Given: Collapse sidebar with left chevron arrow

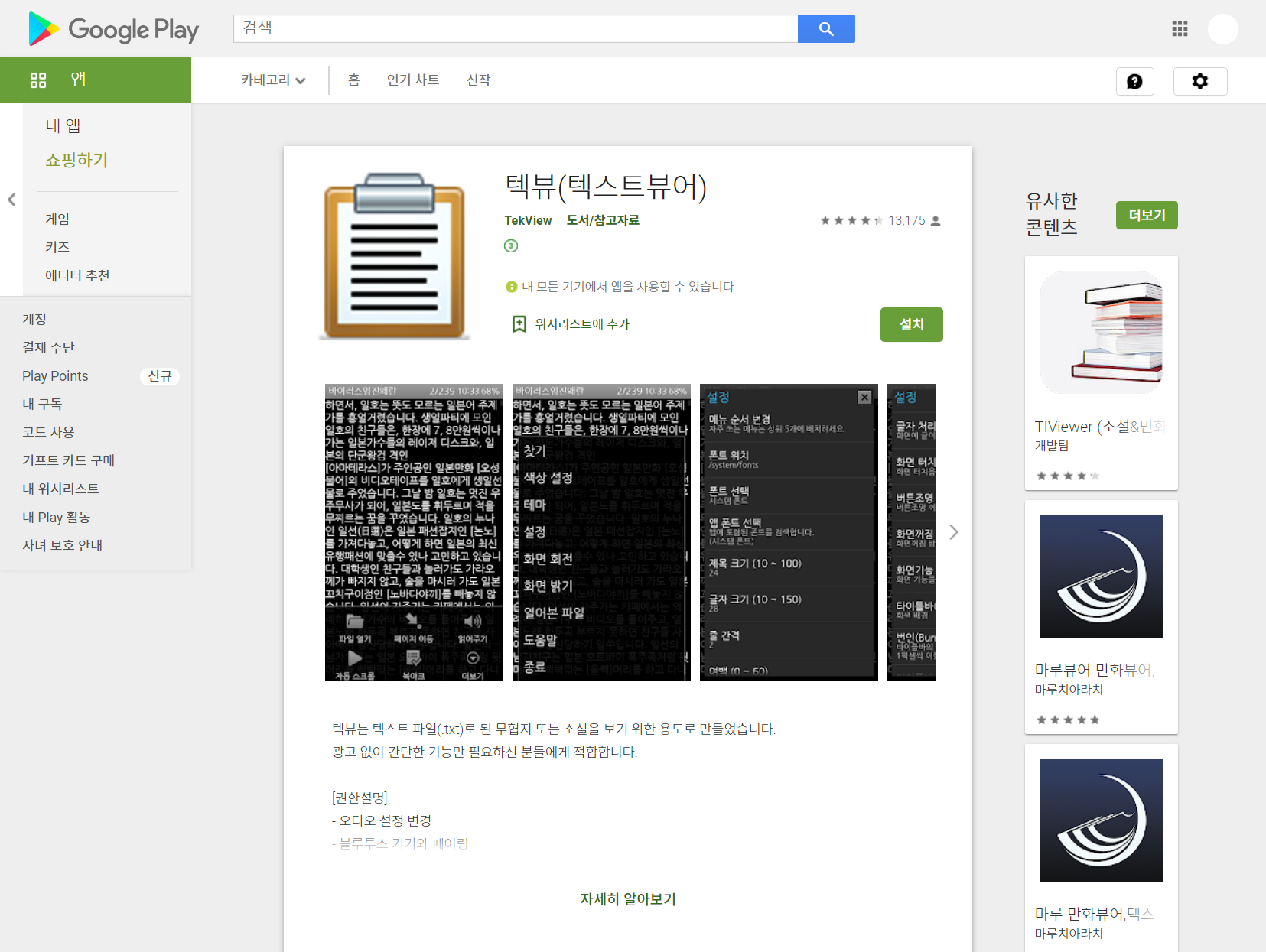Looking at the screenshot, I should pos(11,200).
